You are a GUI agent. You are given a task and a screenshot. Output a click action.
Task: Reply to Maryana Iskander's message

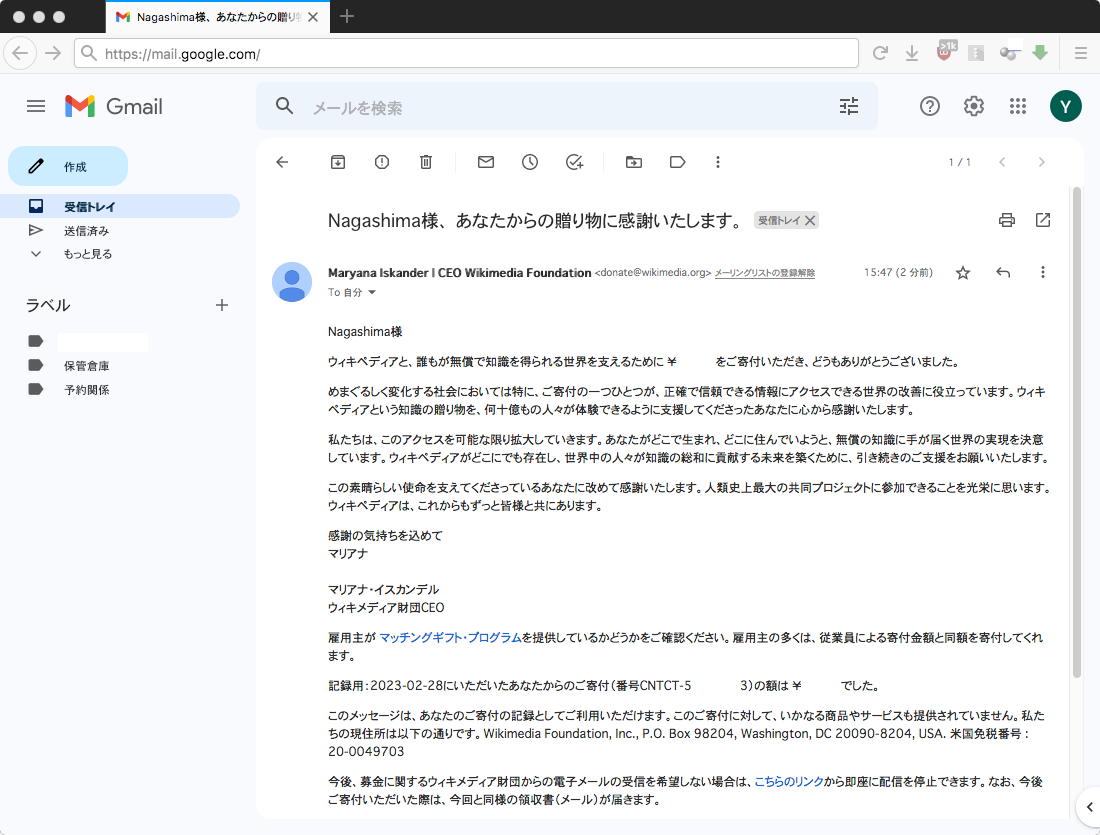(x=1003, y=272)
